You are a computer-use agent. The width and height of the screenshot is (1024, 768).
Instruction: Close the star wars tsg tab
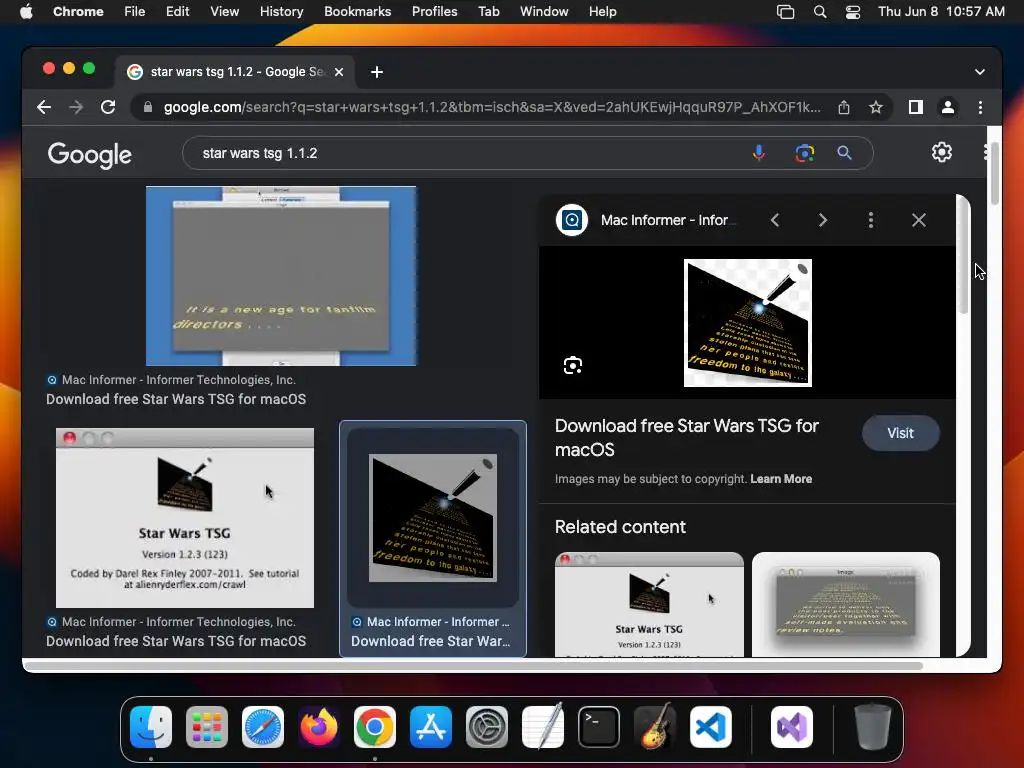click(x=339, y=72)
